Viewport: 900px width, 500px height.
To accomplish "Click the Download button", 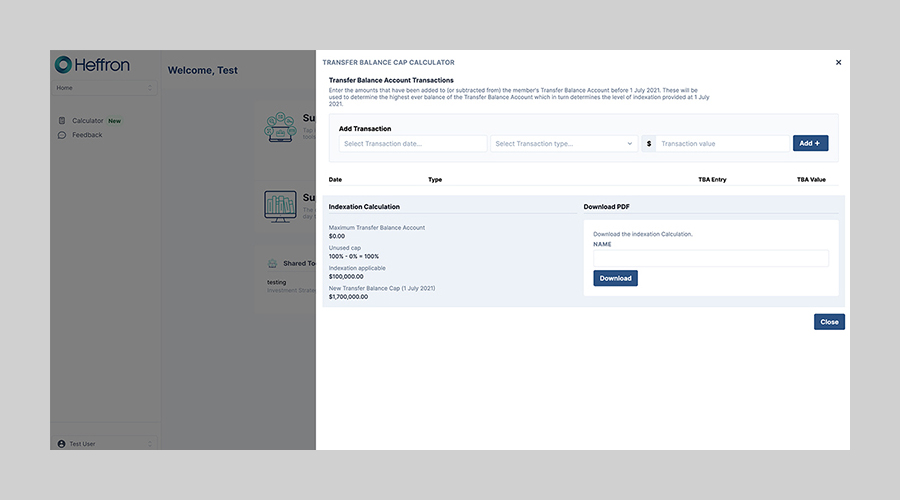I will tap(615, 278).
